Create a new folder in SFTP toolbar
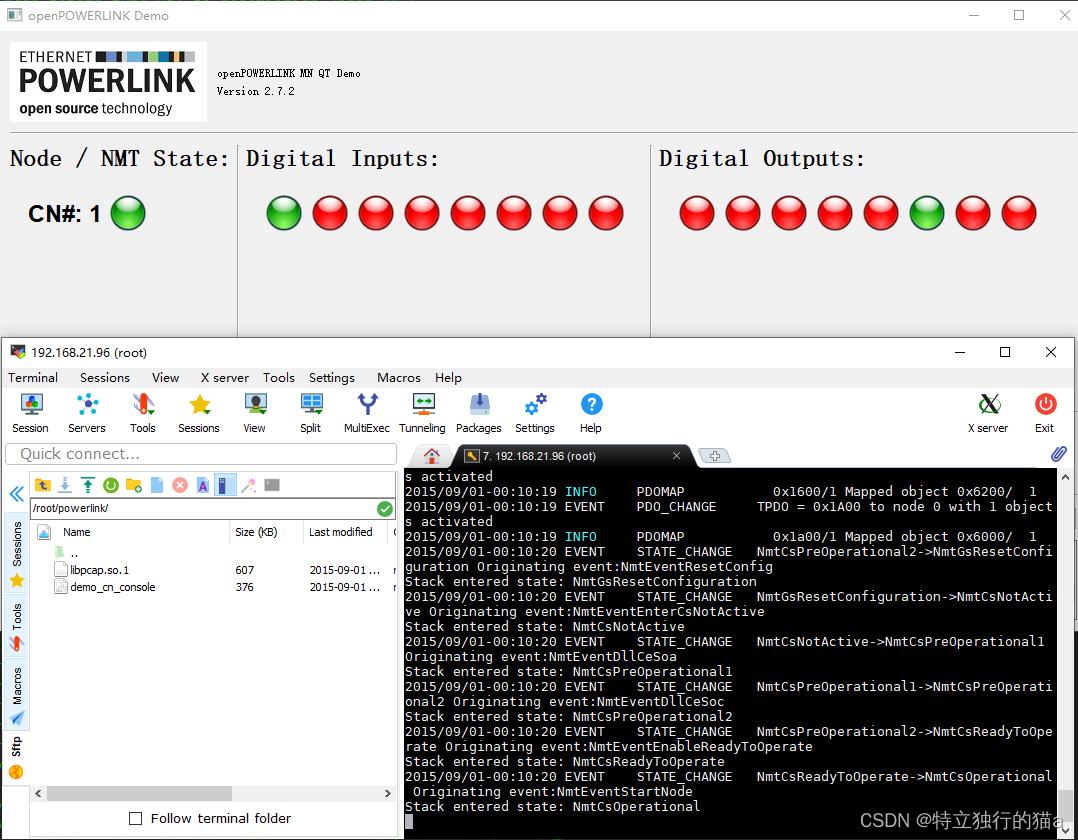1078x840 pixels. click(x=133, y=485)
